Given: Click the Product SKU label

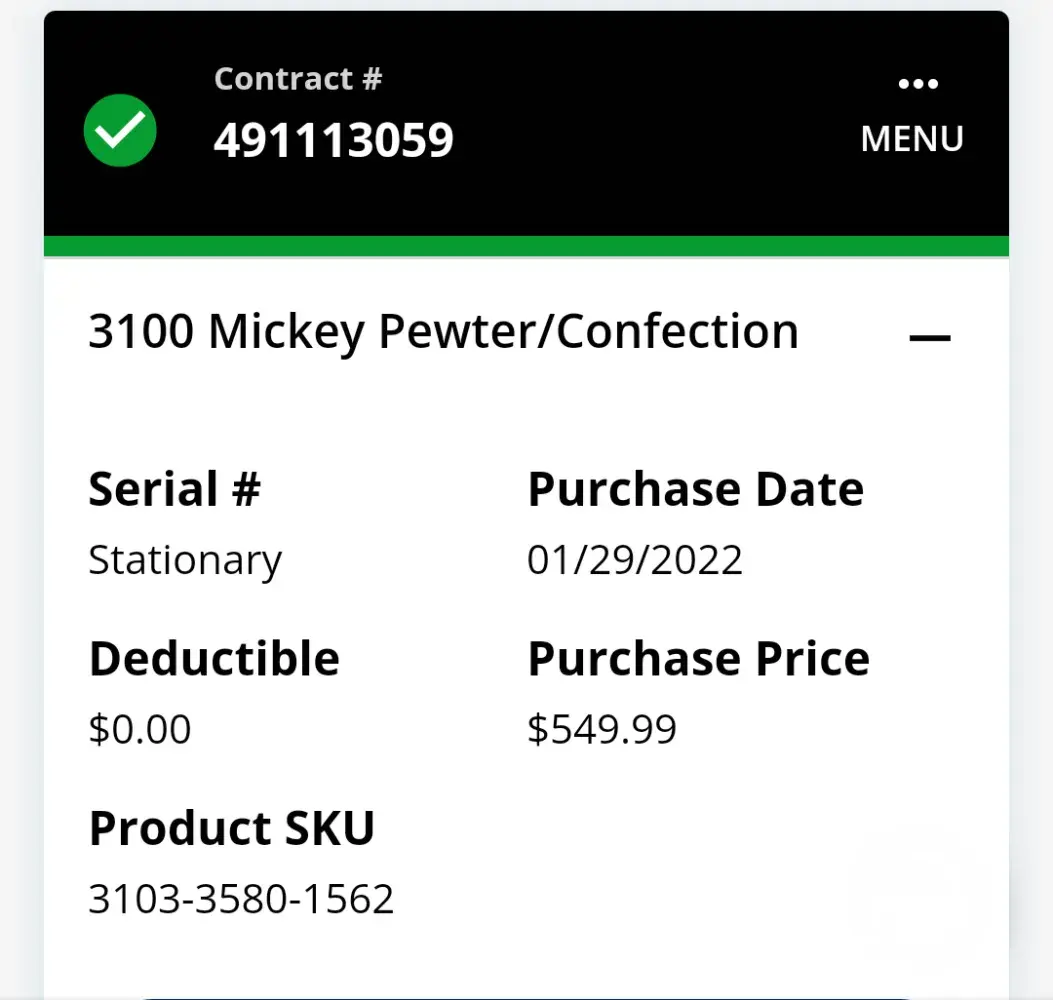Looking at the screenshot, I should point(231,829).
